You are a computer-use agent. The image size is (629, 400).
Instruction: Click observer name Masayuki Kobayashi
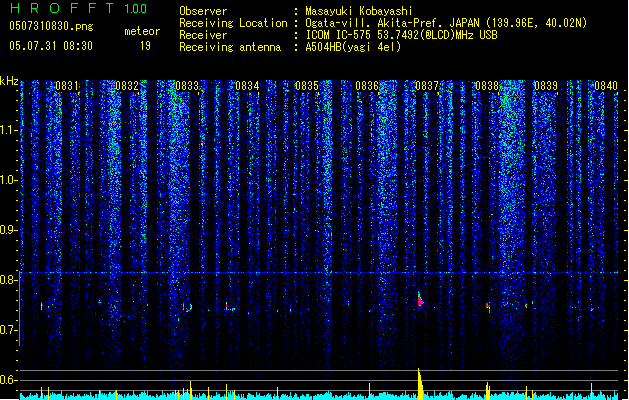(359, 11)
